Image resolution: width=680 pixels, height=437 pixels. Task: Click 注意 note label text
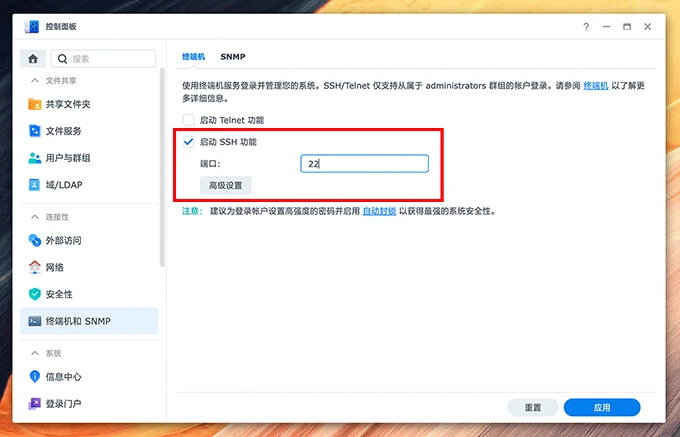(192, 211)
